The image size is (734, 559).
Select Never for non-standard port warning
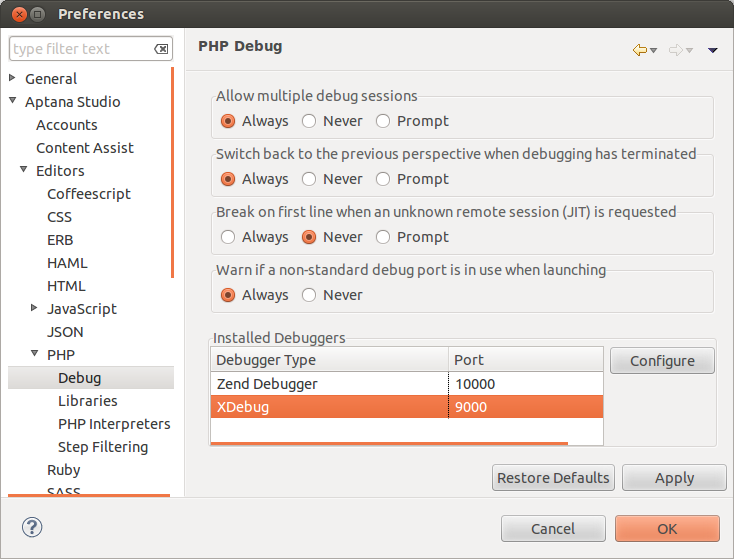310,295
